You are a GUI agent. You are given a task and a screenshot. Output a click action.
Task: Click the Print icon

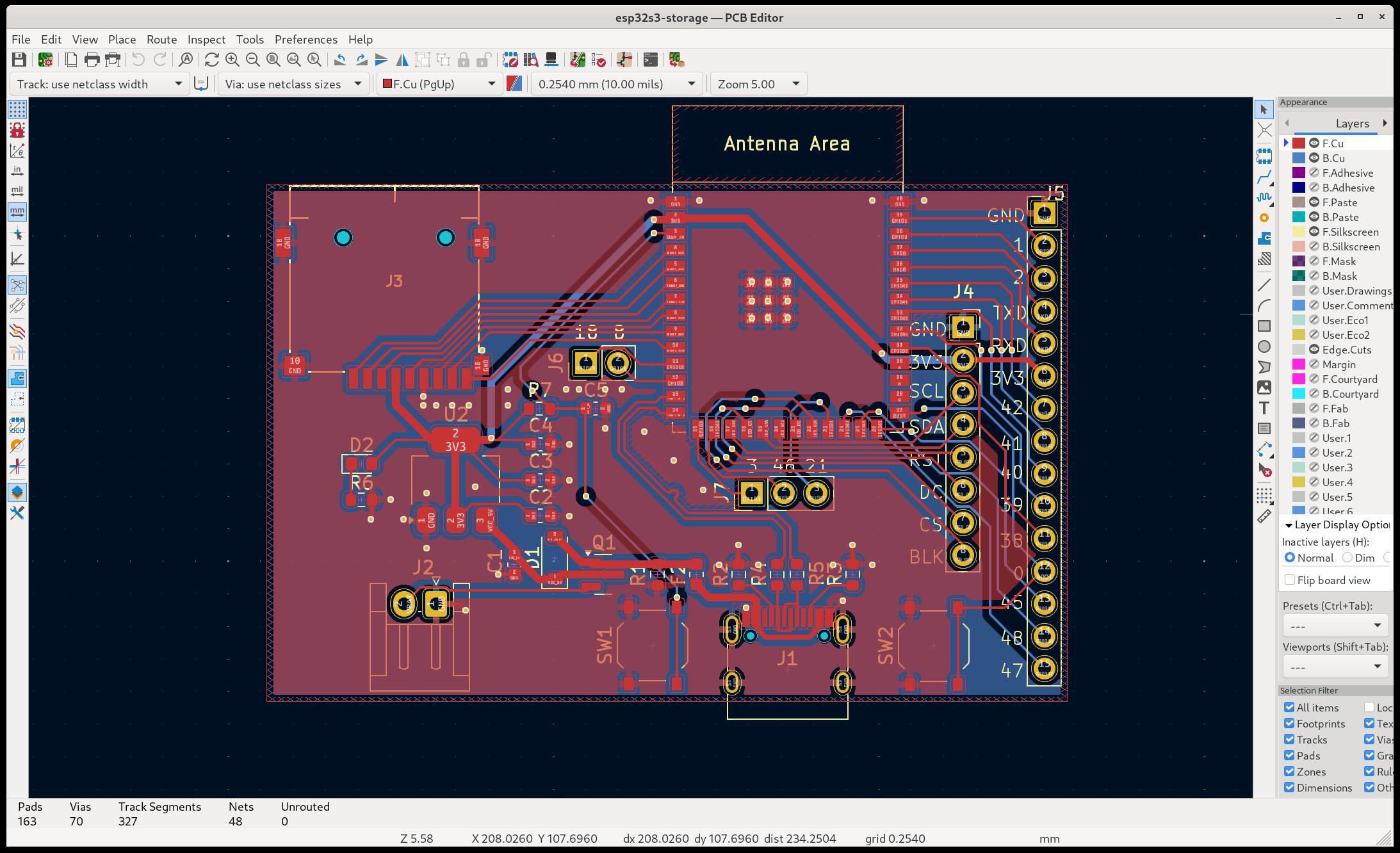(92, 60)
